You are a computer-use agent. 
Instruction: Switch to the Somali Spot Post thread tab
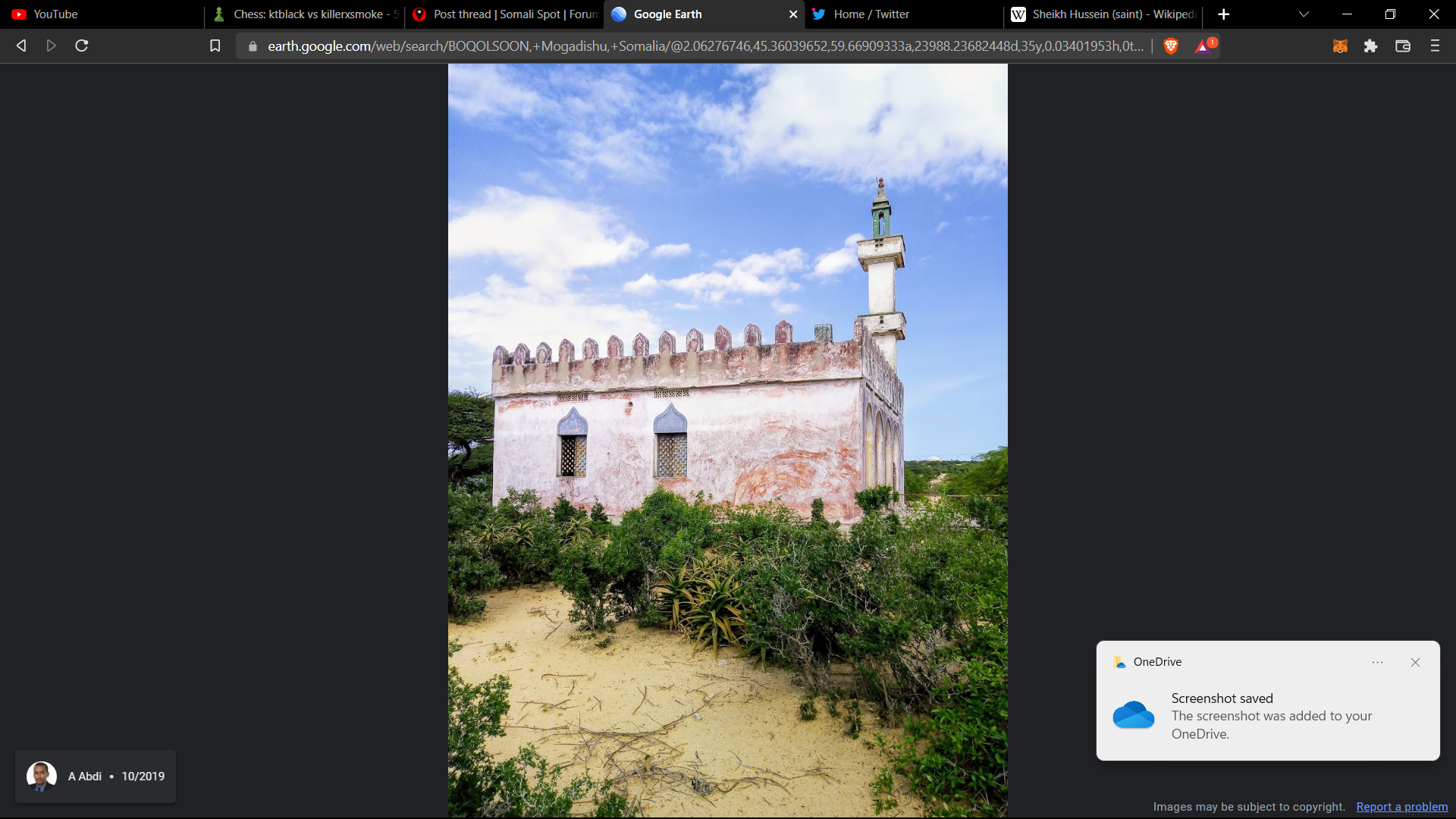(x=505, y=14)
